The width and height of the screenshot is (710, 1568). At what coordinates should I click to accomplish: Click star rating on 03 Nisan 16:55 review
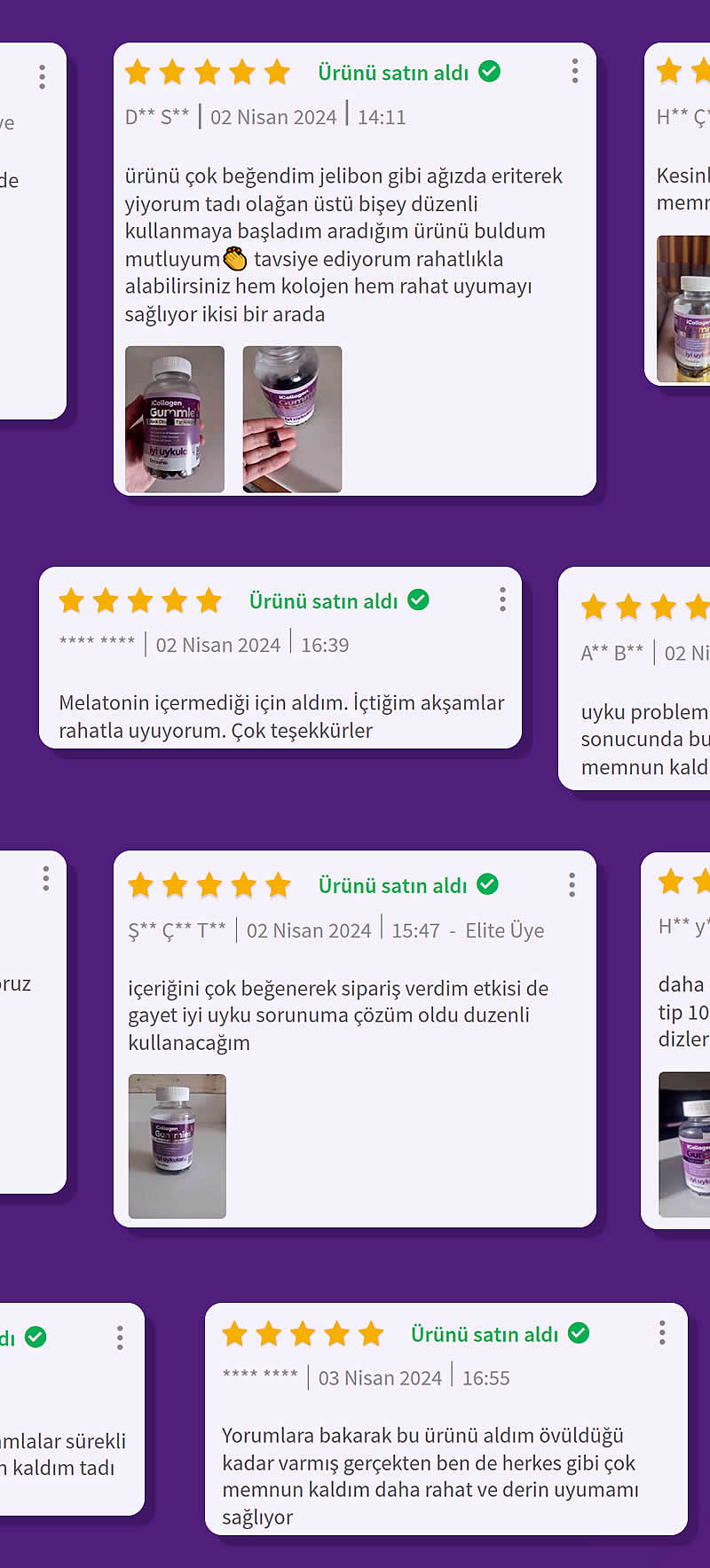[x=303, y=1333]
